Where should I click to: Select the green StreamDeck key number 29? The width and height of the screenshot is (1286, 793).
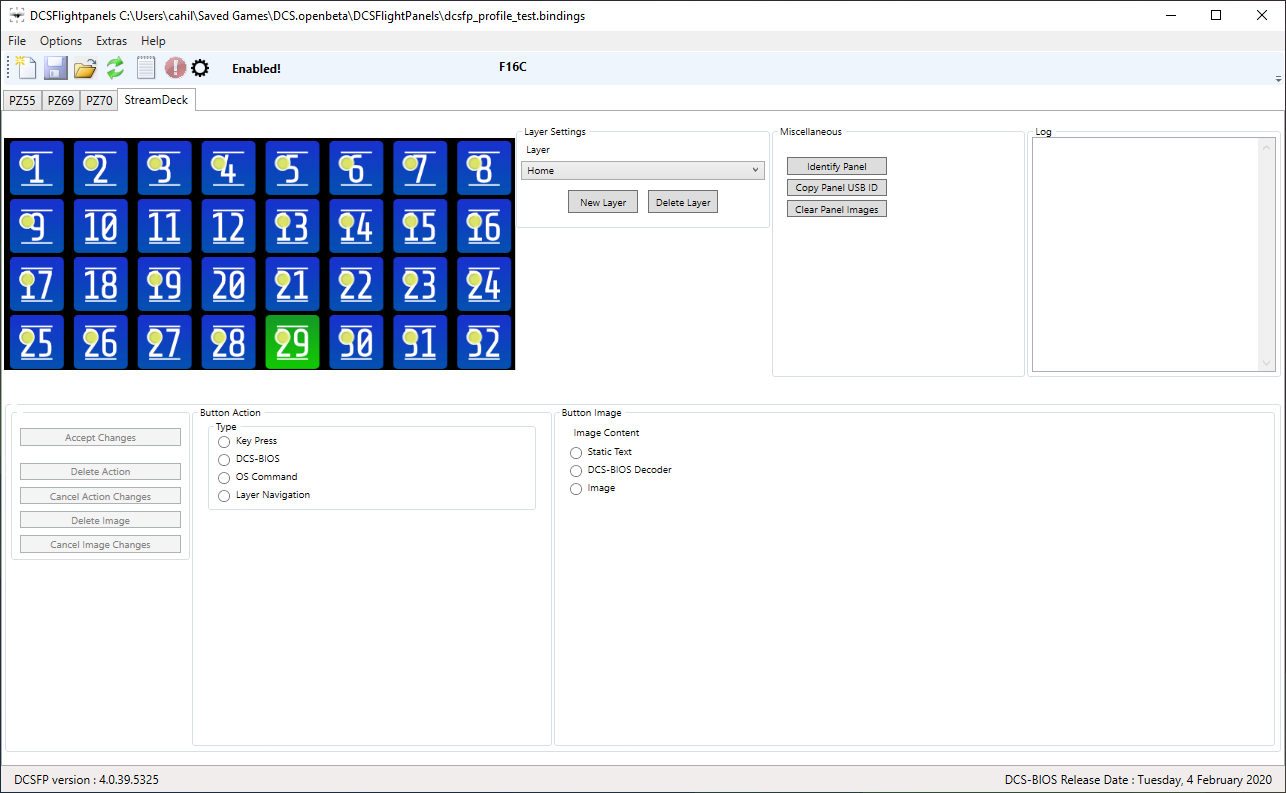pyautogui.click(x=292, y=342)
